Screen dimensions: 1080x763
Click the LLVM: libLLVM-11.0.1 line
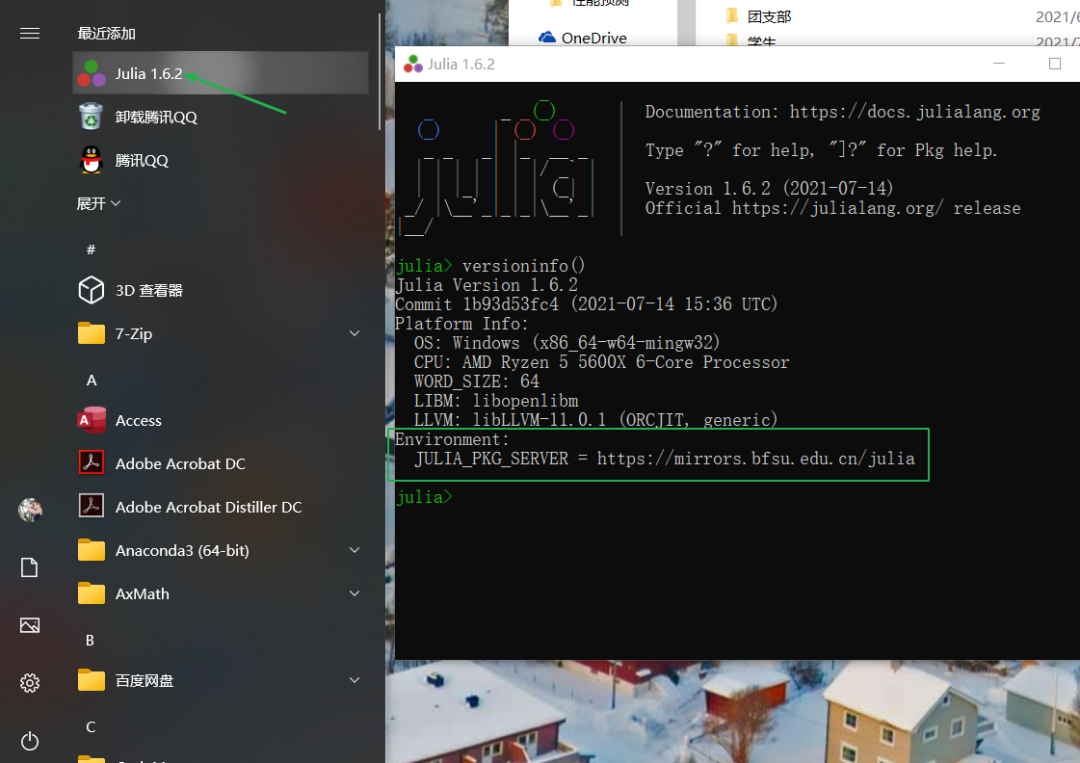coord(596,420)
